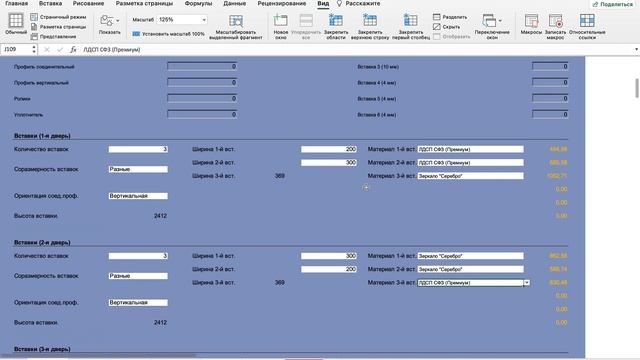Click Вставка 3 (10 мм) value cell
This screenshot has width=640, height=360.
550,66
